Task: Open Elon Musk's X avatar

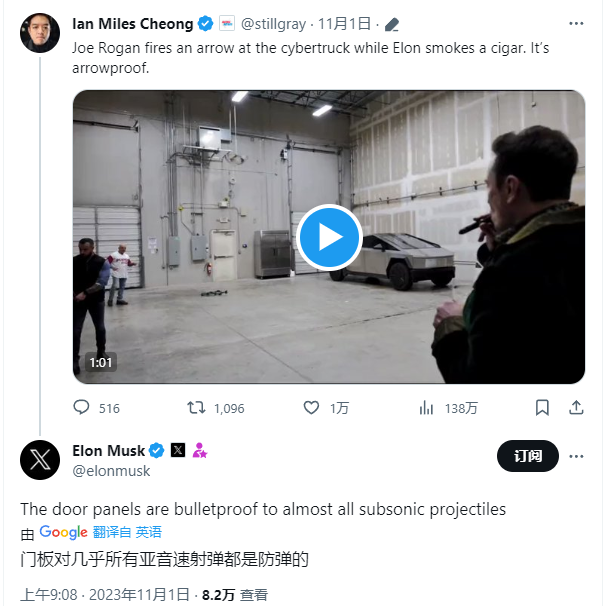Action: point(40,460)
